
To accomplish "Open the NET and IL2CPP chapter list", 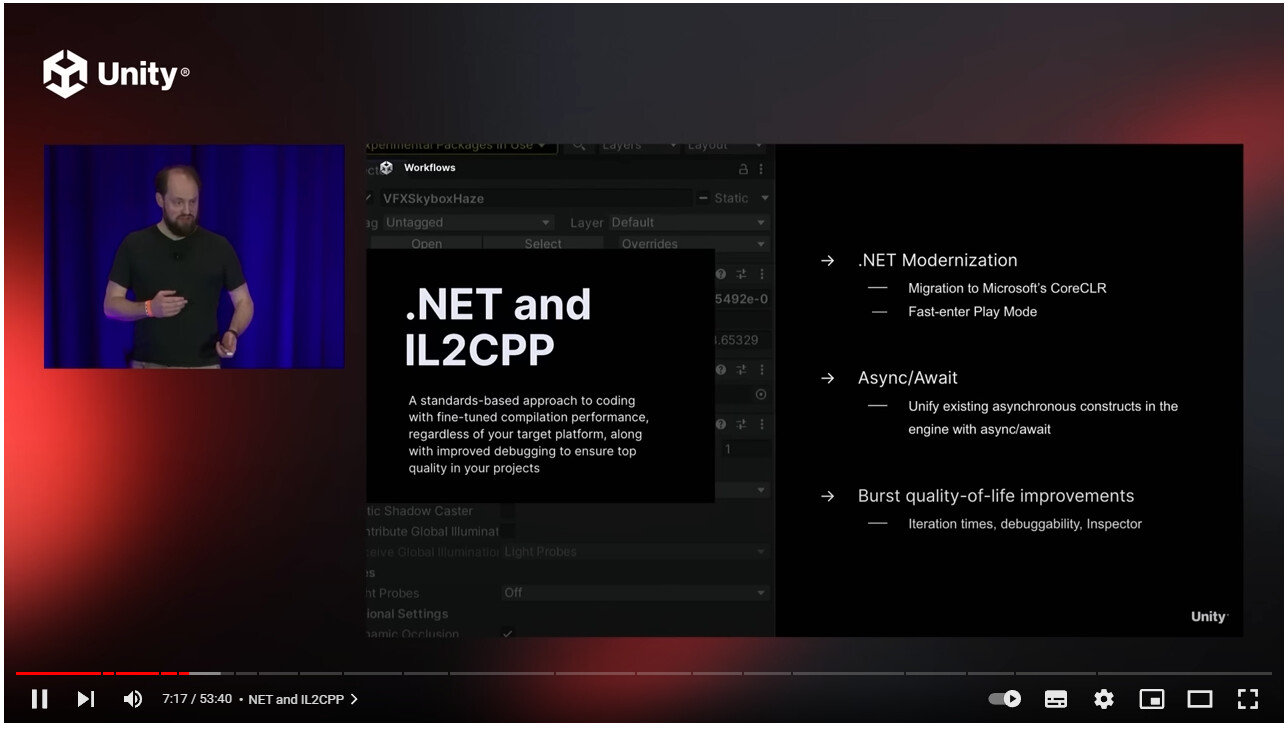I will [298, 699].
